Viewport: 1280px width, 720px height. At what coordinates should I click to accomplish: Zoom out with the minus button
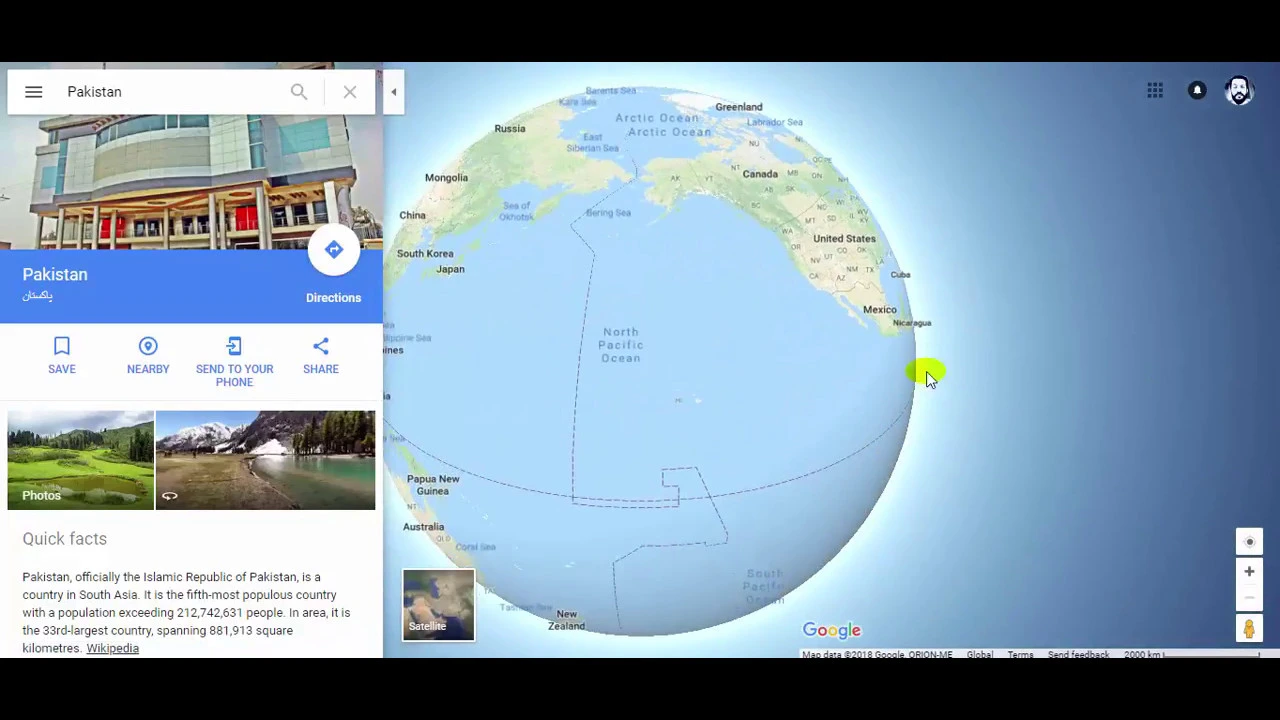click(1249, 597)
